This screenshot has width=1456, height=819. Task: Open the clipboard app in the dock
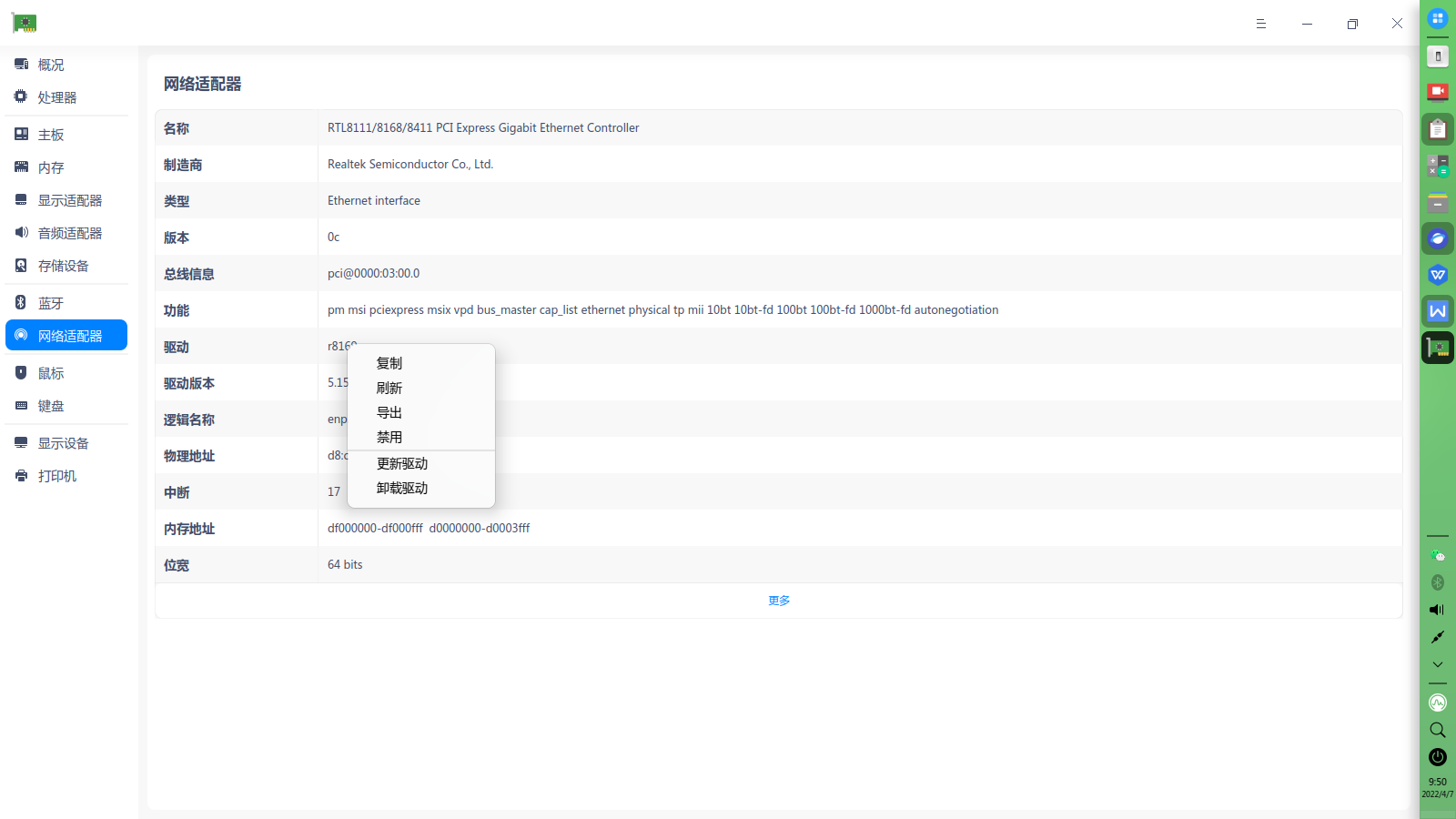coord(1438,129)
